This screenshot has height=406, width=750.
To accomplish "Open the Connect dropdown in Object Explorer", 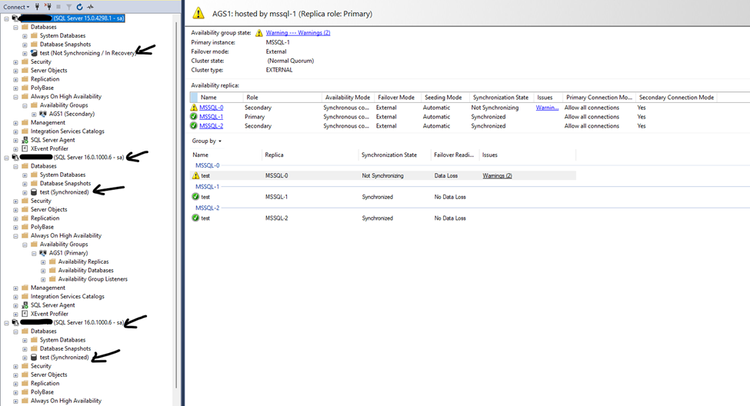I will coord(16,7).
